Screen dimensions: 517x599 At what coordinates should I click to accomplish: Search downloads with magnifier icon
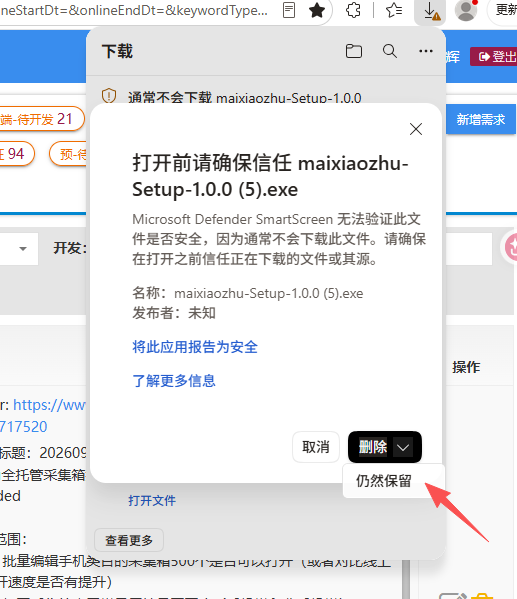coord(390,51)
